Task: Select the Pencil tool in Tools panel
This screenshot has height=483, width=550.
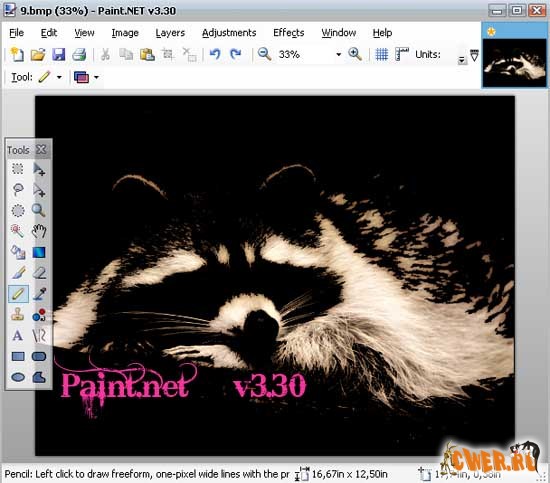Action: click(x=18, y=294)
